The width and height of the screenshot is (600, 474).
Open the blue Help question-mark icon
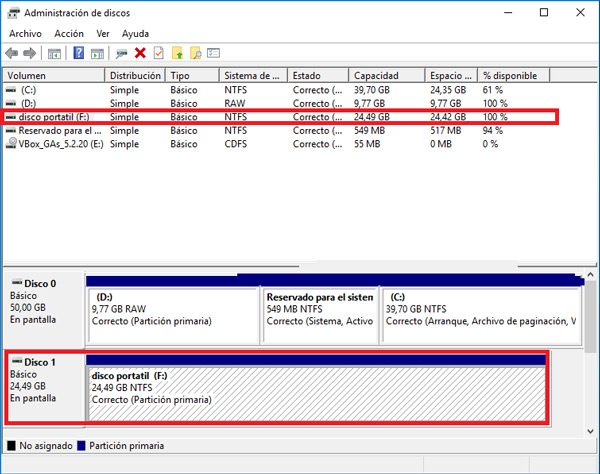78,53
